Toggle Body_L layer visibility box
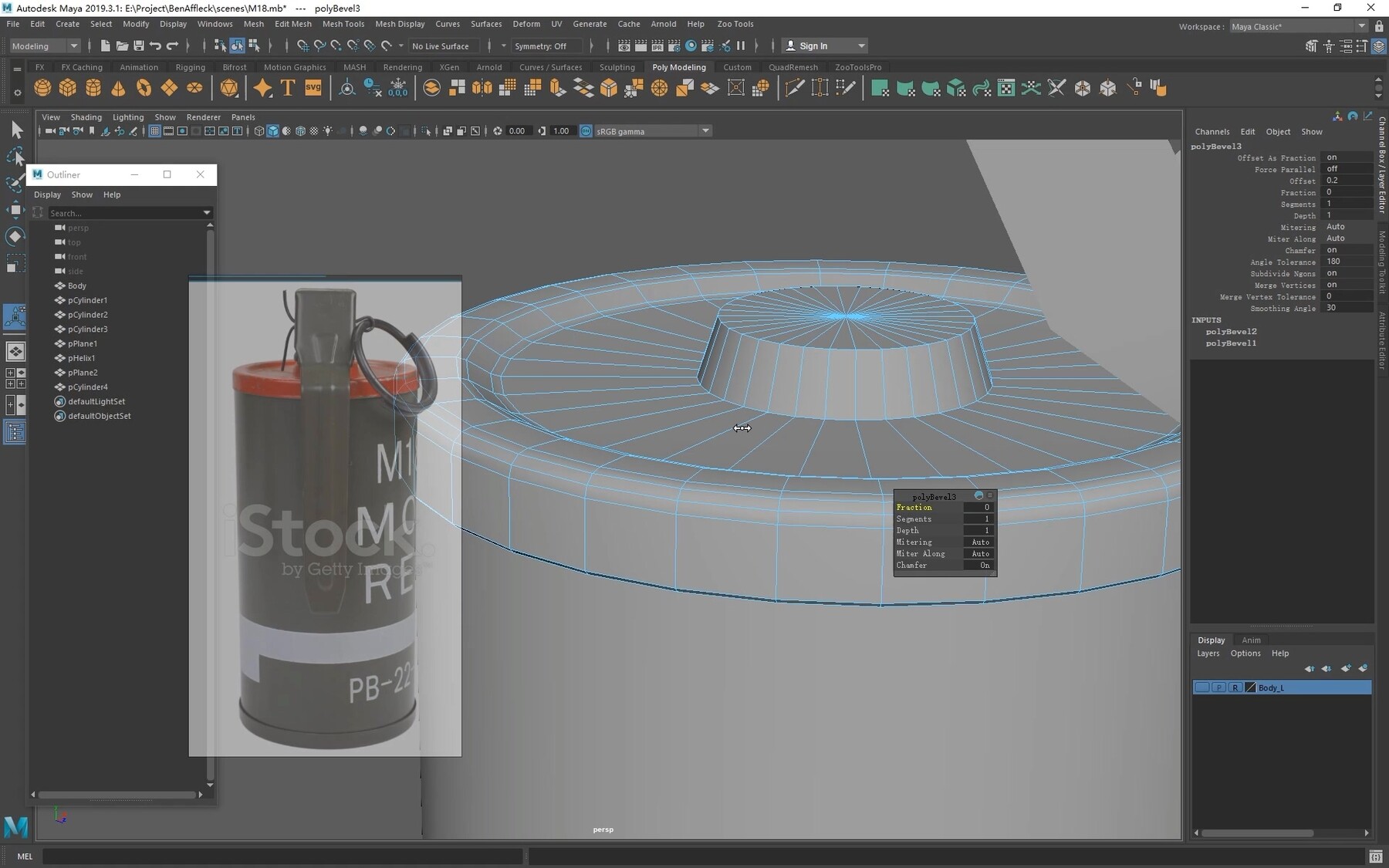1389x868 pixels. coord(1201,687)
